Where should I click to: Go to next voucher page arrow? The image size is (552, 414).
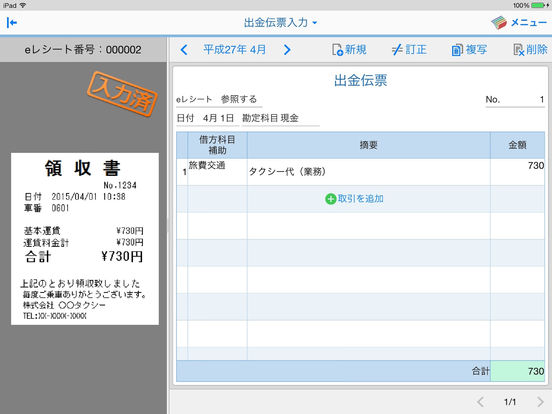[x=540, y=402]
